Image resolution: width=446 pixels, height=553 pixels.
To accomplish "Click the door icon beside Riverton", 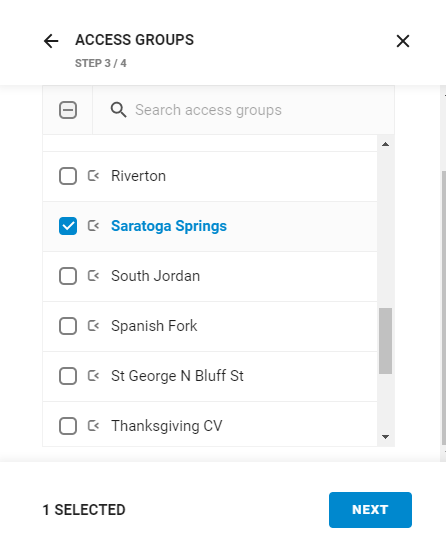I will [93, 176].
